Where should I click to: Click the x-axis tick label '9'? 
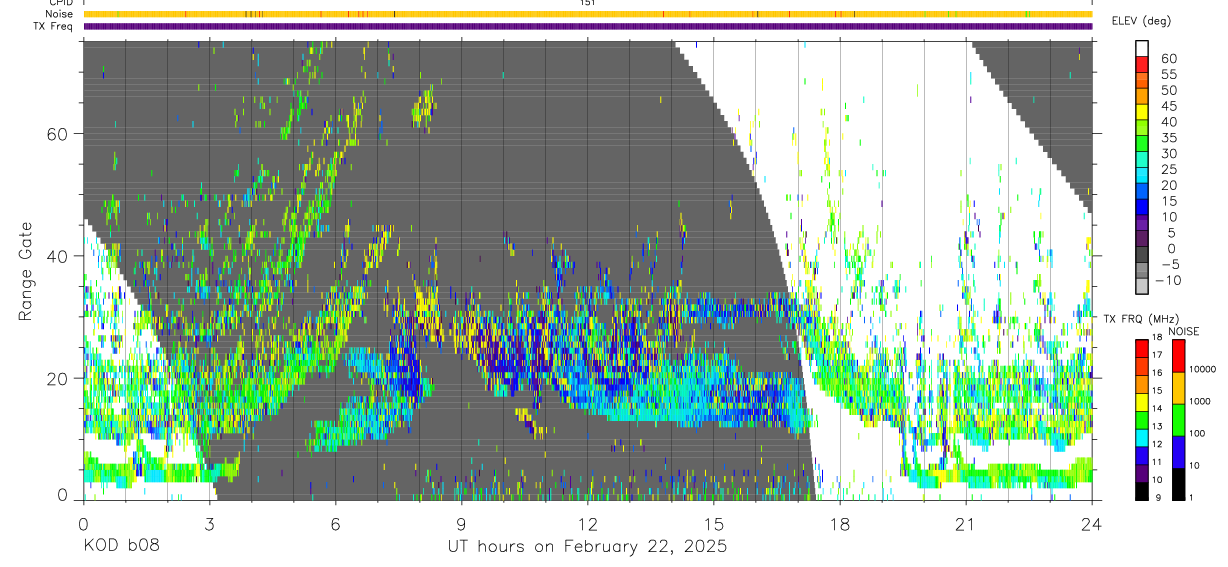(x=462, y=523)
